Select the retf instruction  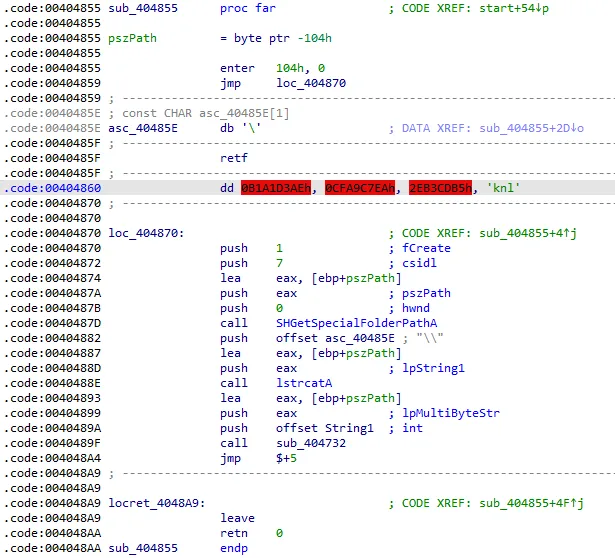pos(235,158)
